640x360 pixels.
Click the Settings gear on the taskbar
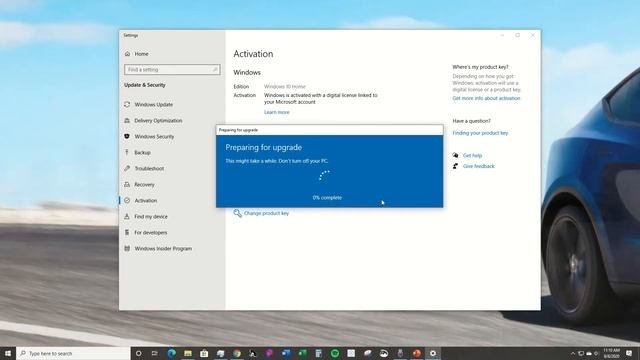(x=433, y=353)
